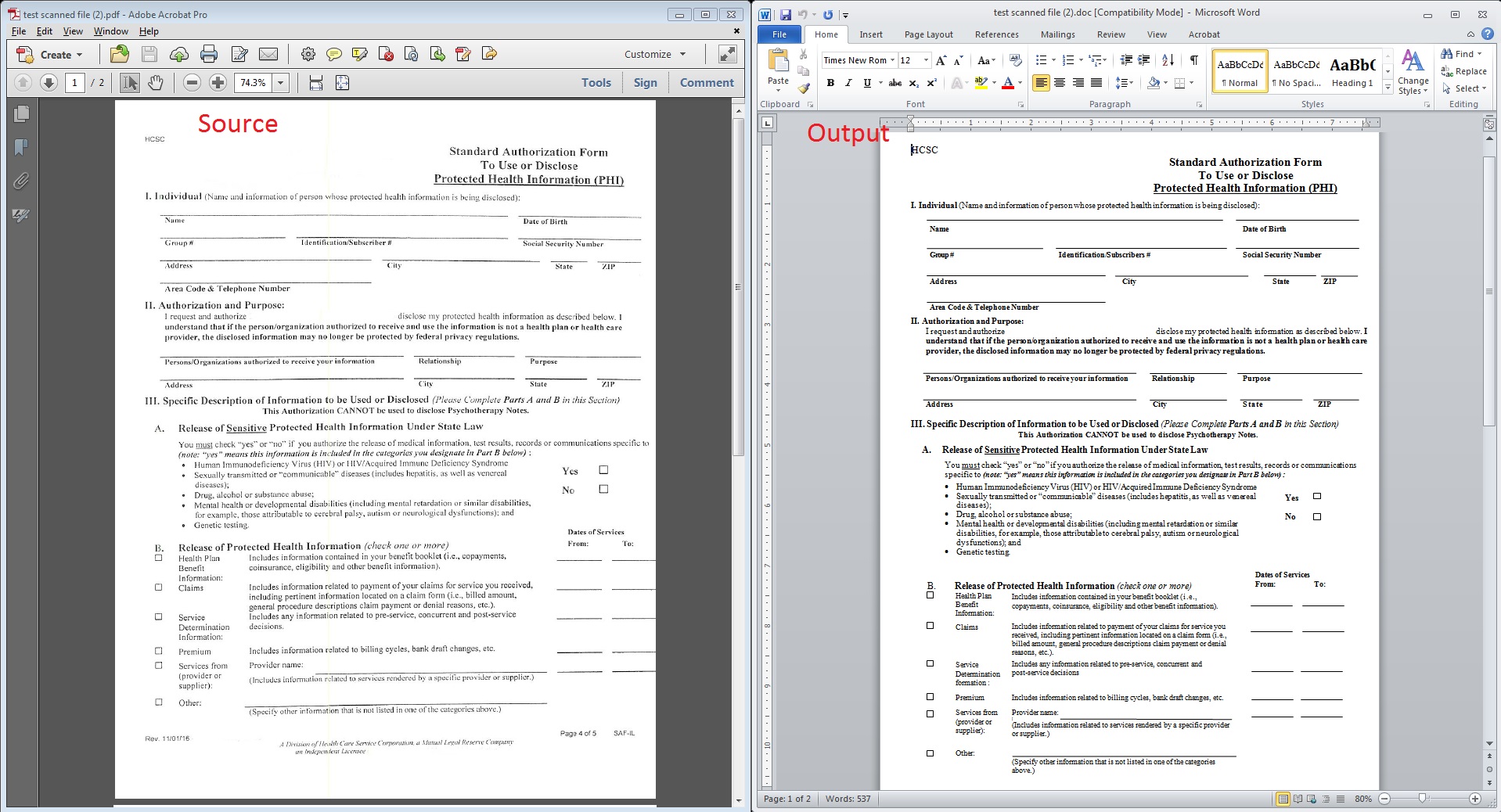Viewport: 1501px width, 812px height.
Task: Click the Open file icon in Acrobat
Action: 120,54
